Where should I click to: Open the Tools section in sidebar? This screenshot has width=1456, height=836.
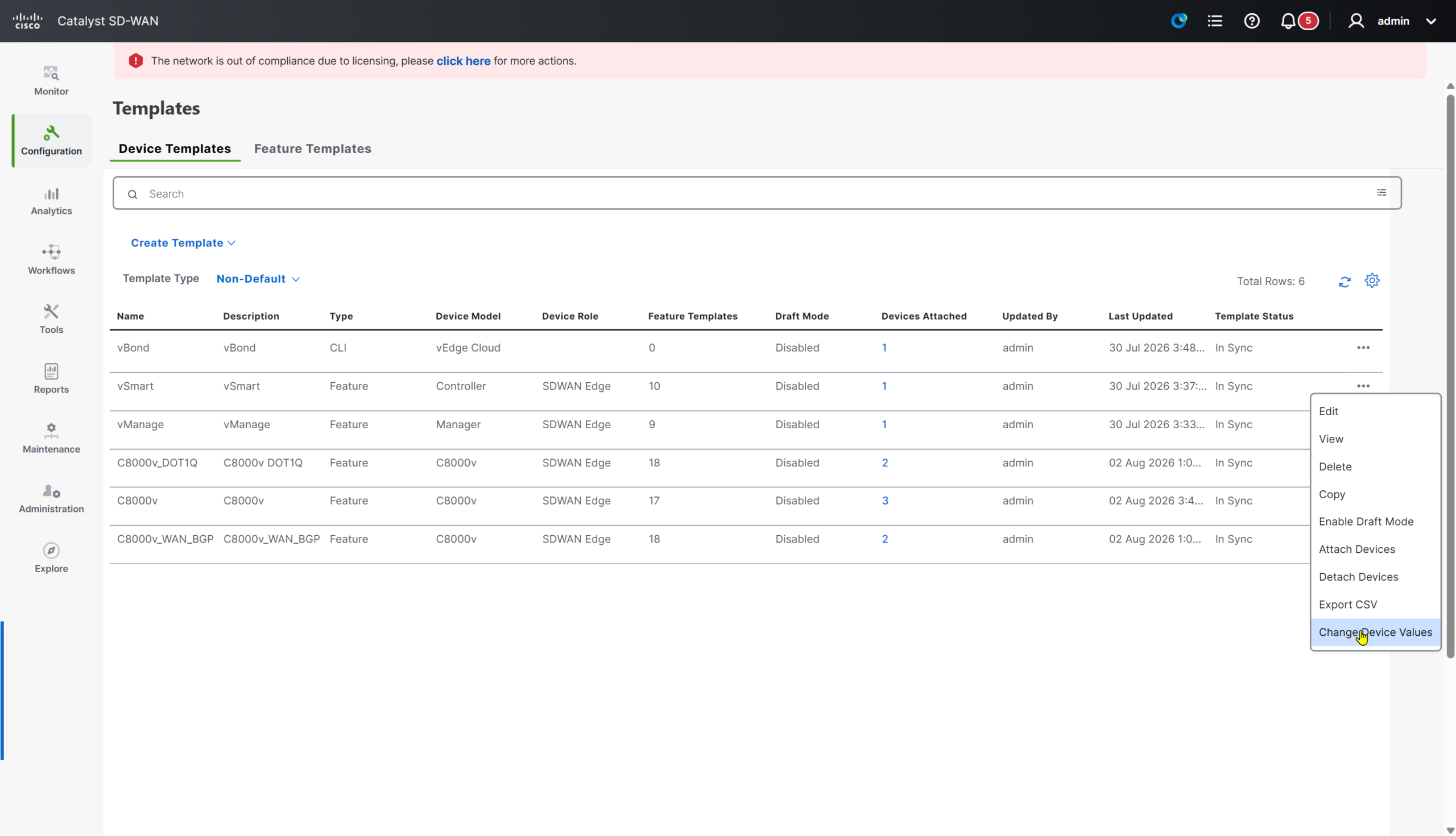[51, 319]
